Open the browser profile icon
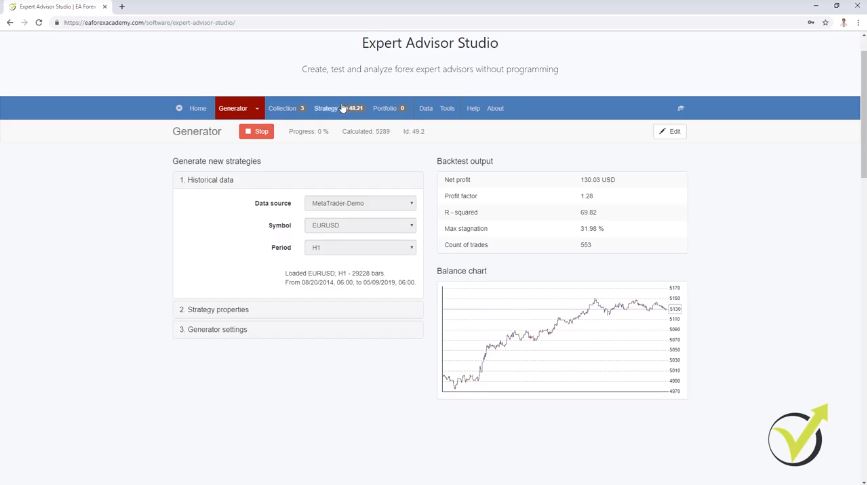Screen dimensions: 867x485 [843, 23]
